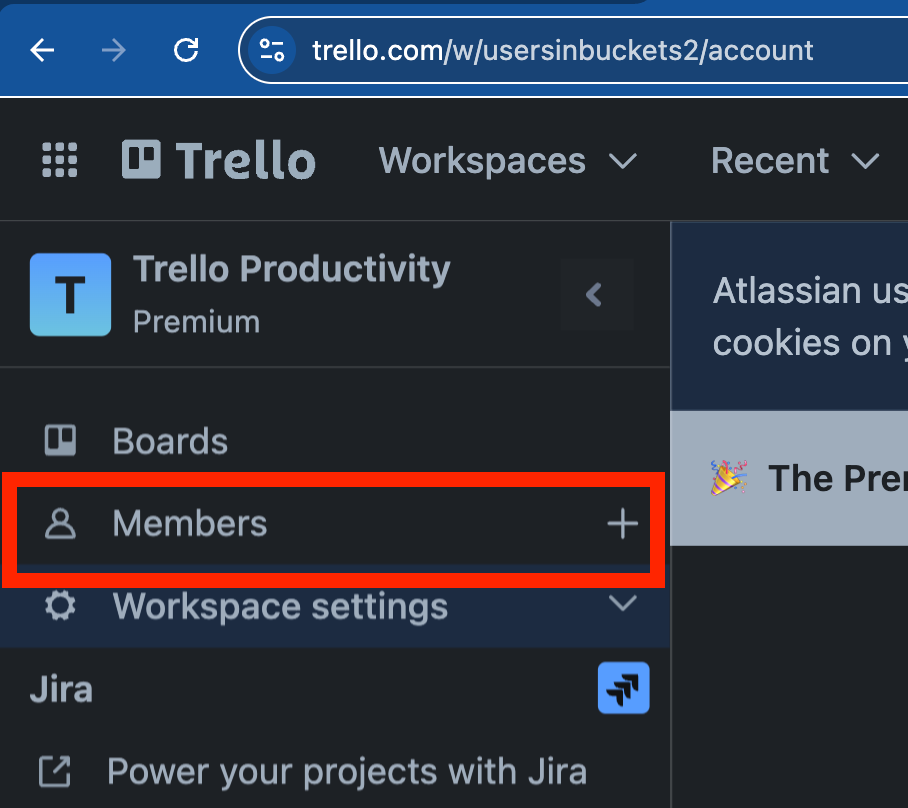Screen dimensions: 908x808
Task: Click the Boards icon in sidebar
Action: [60, 441]
